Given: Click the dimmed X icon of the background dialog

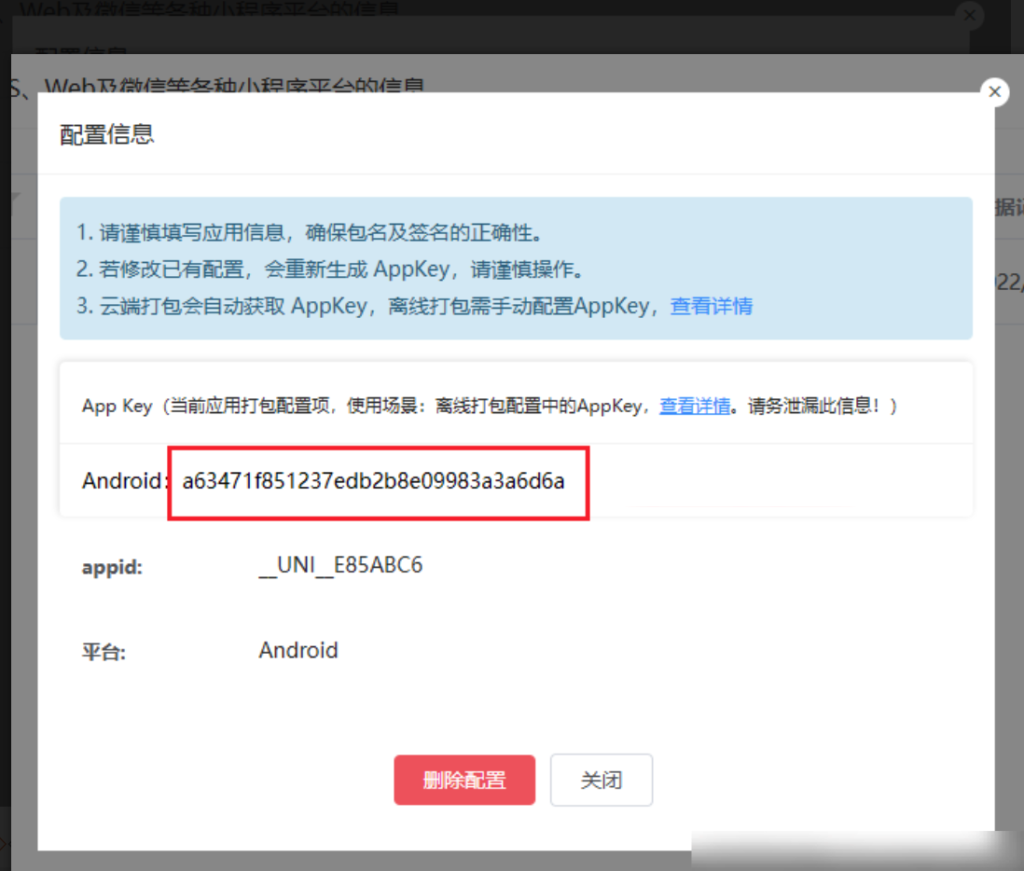Looking at the screenshot, I should [968, 15].
